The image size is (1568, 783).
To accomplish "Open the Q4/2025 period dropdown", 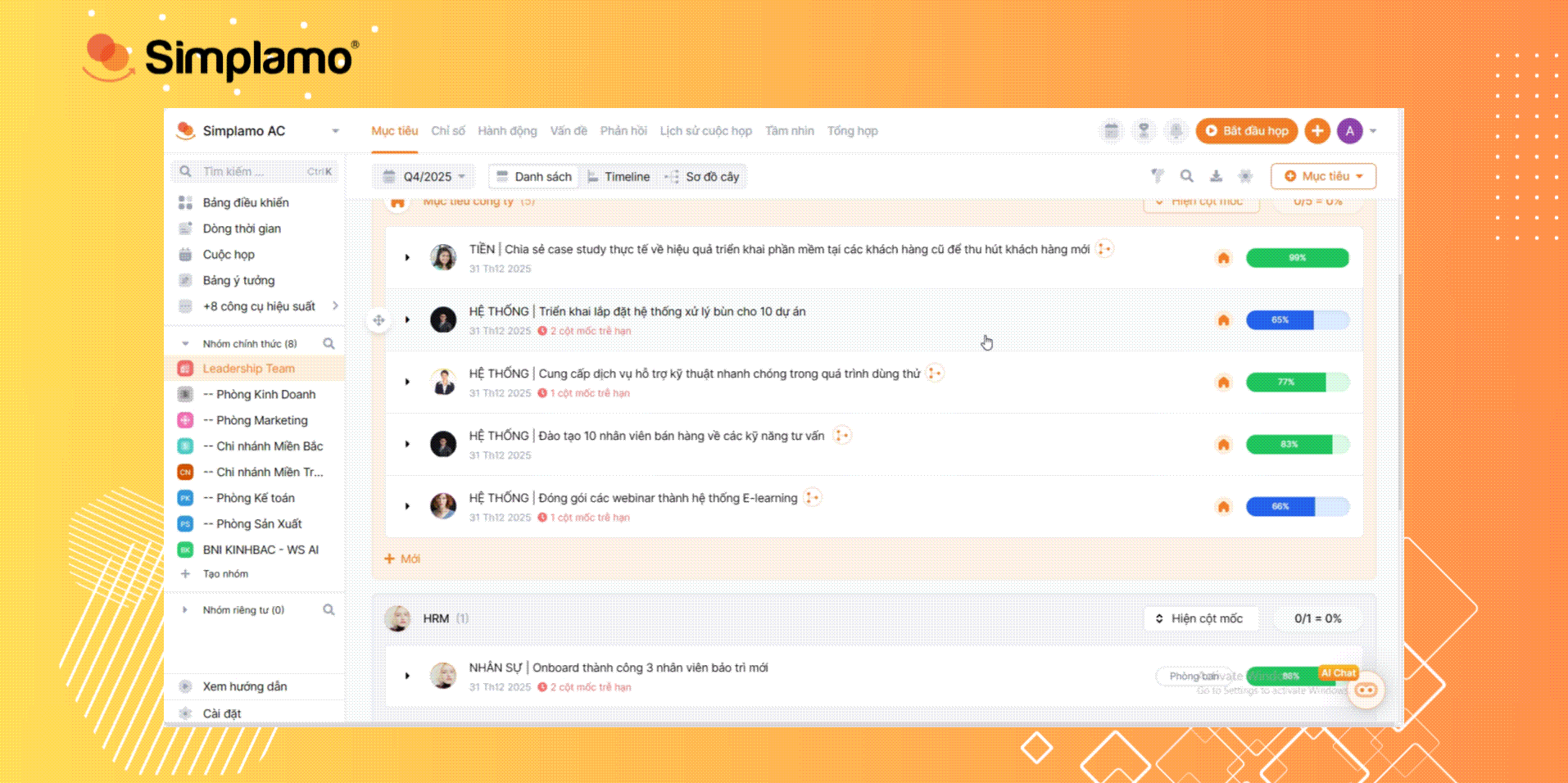I will point(426,177).
